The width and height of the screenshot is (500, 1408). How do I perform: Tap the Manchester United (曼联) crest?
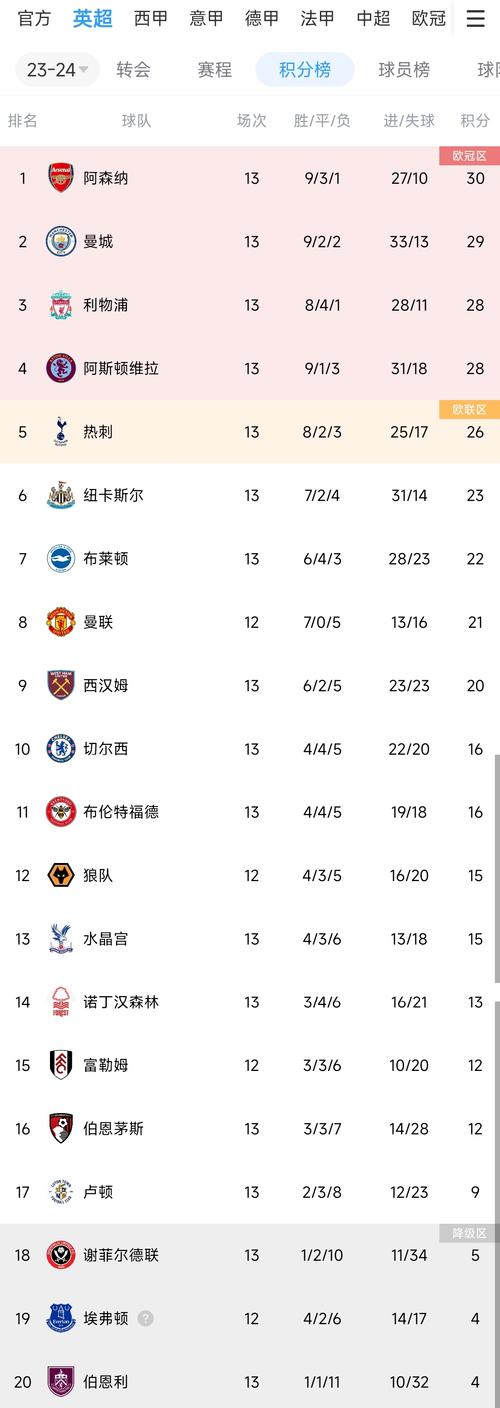[x=61, y=622]
